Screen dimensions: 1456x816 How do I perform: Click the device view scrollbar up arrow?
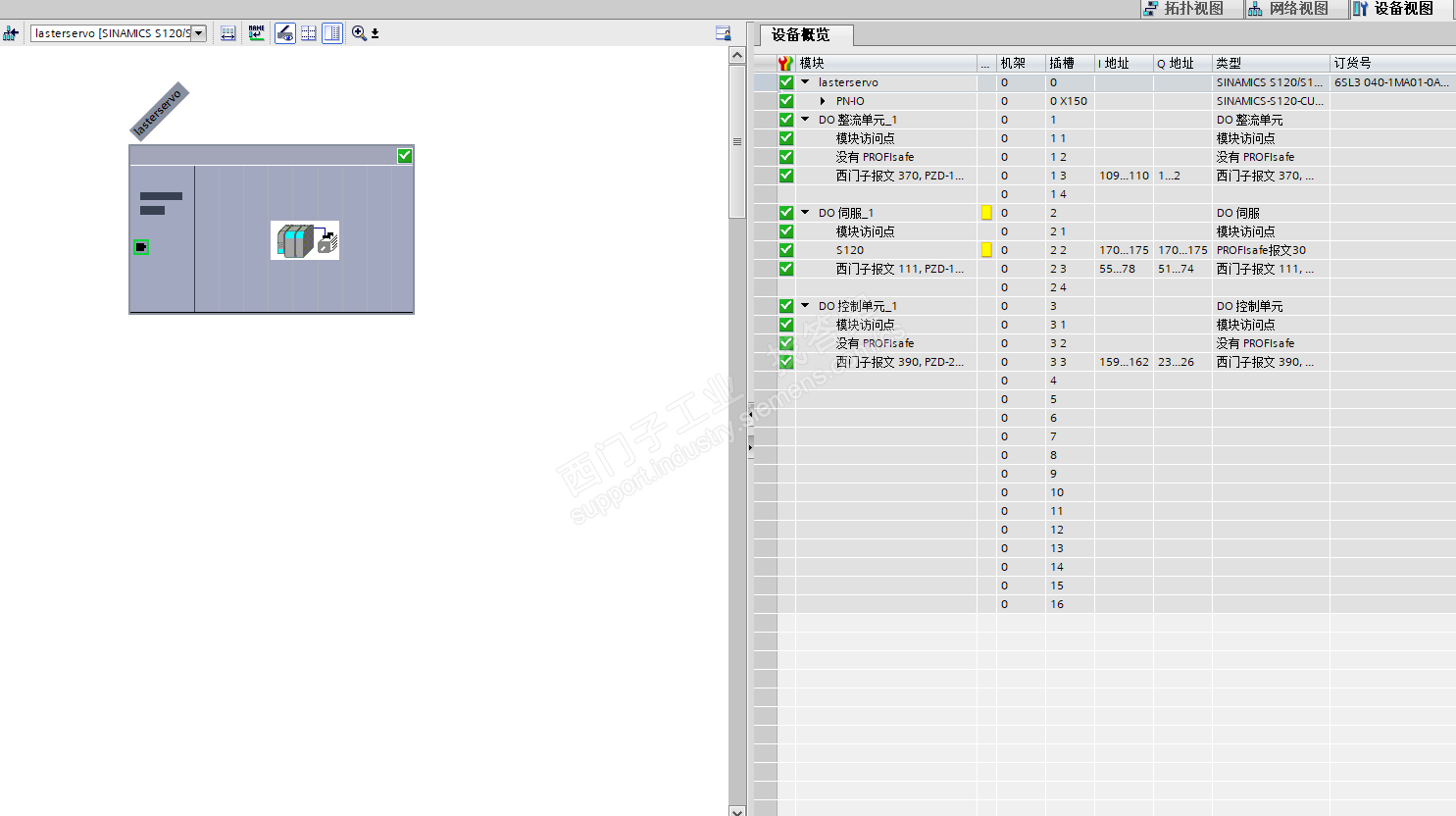[x=737, y=55]
